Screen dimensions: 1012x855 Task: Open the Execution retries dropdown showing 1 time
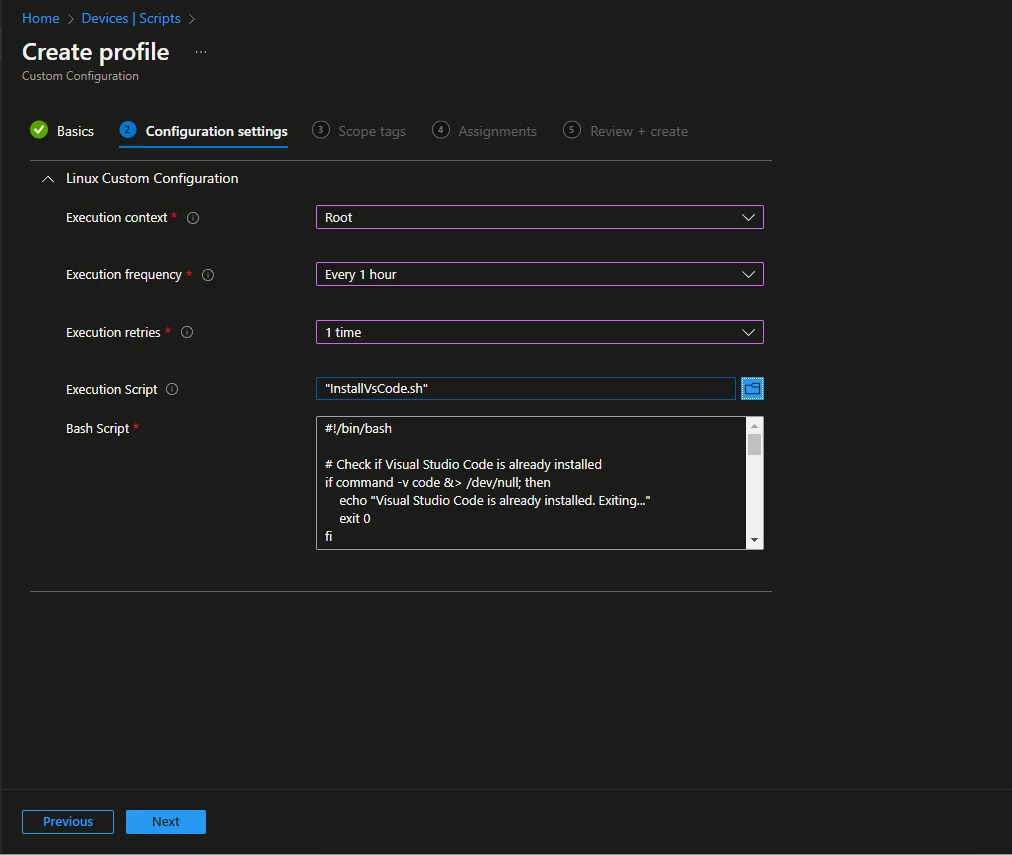(540, 332)
